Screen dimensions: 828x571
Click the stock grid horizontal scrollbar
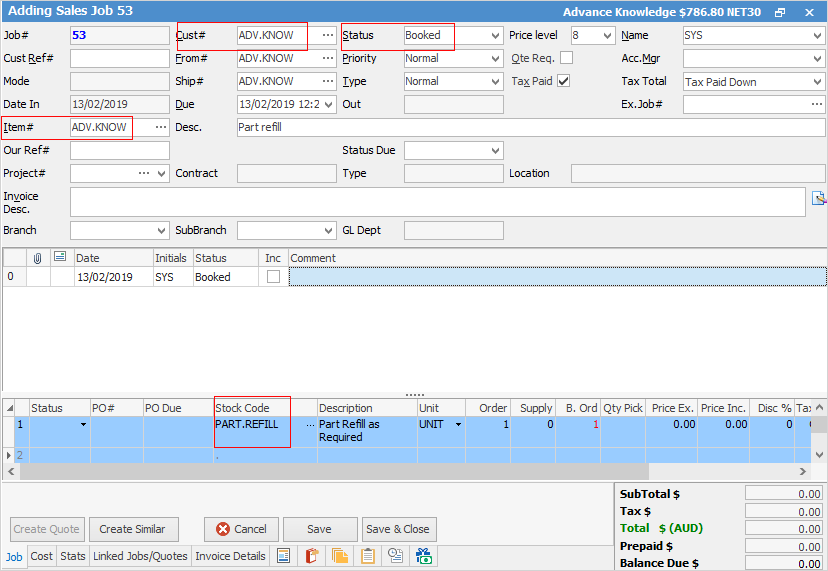pyautogui.click(x=400, y=471)
